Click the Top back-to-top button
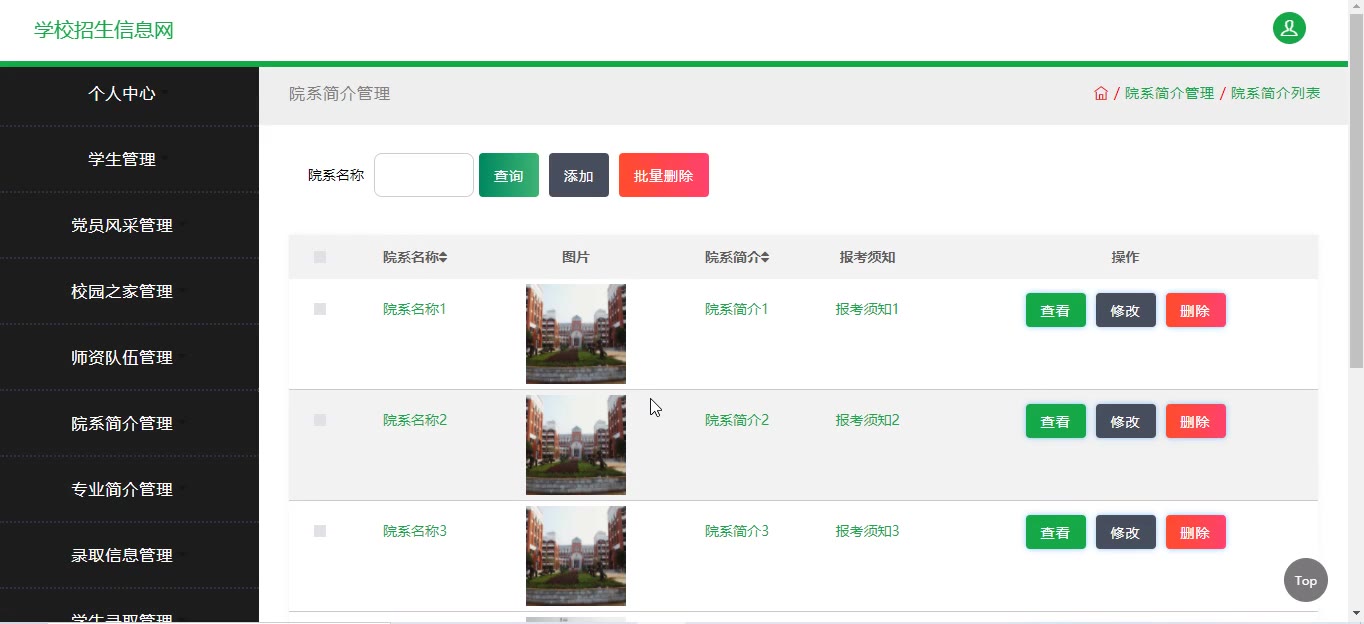Screen dimensions: 1364x624 [1306, 580]
